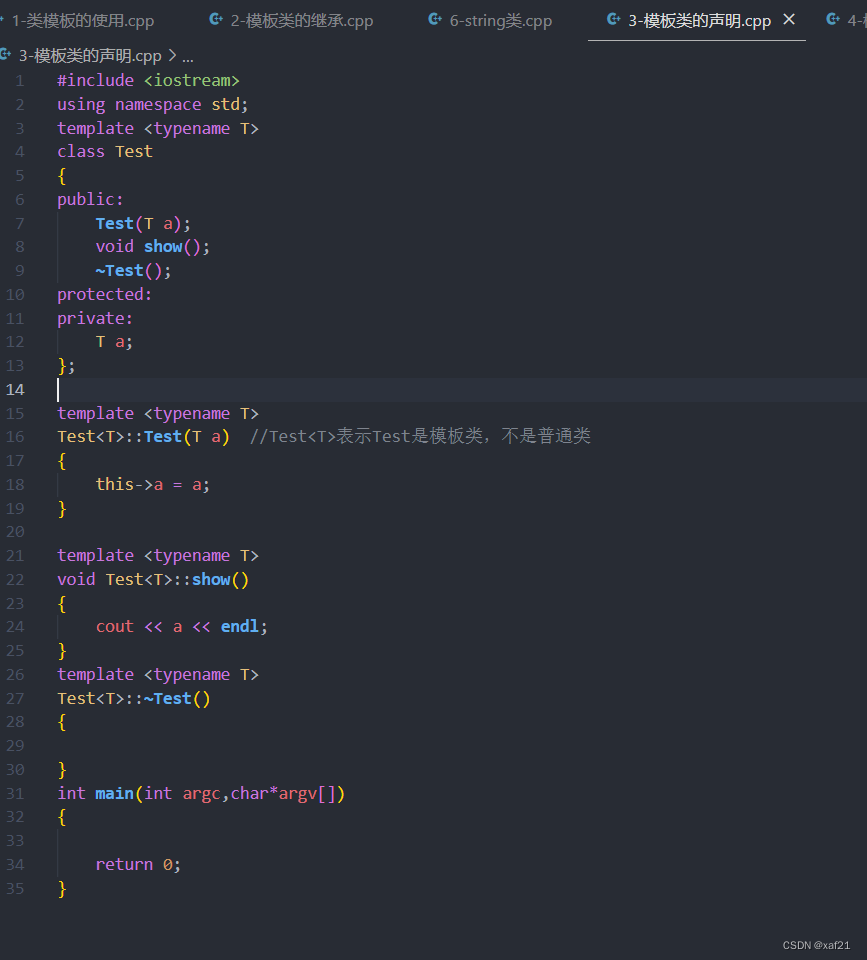
Task: Click the C++ file icon in the breadcrumb
Action: click(x=6, y=55)
